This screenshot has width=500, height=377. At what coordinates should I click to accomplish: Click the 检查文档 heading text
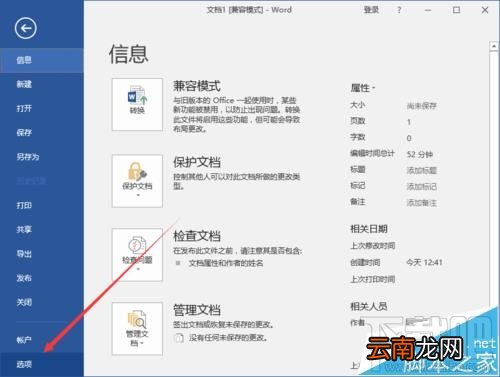coord(197,236)
